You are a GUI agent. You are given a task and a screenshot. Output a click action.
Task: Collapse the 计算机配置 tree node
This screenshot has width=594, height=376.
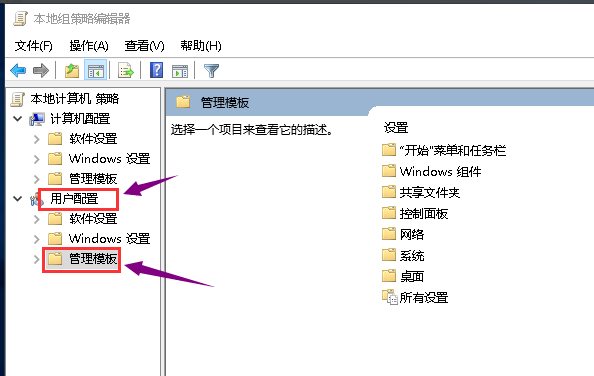17,119
